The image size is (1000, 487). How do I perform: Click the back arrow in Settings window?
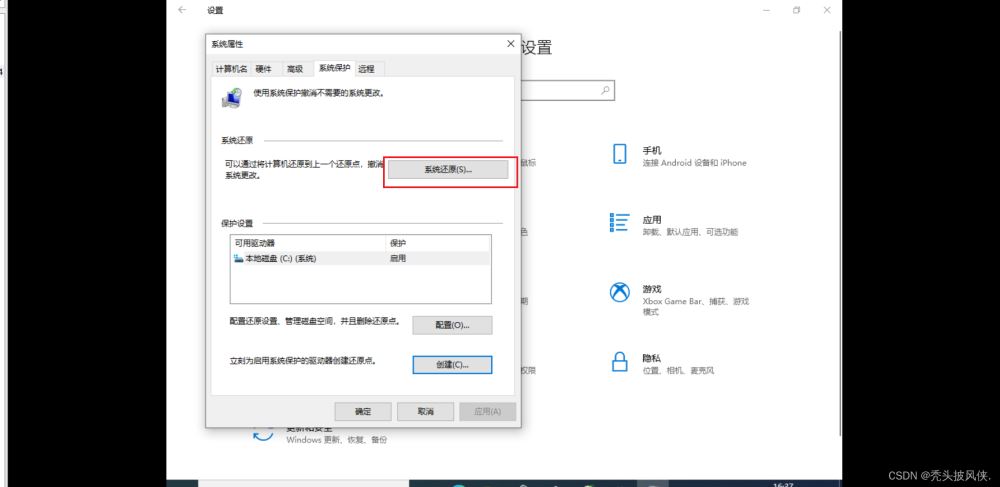pyautogui.click(x=181, y=10)
